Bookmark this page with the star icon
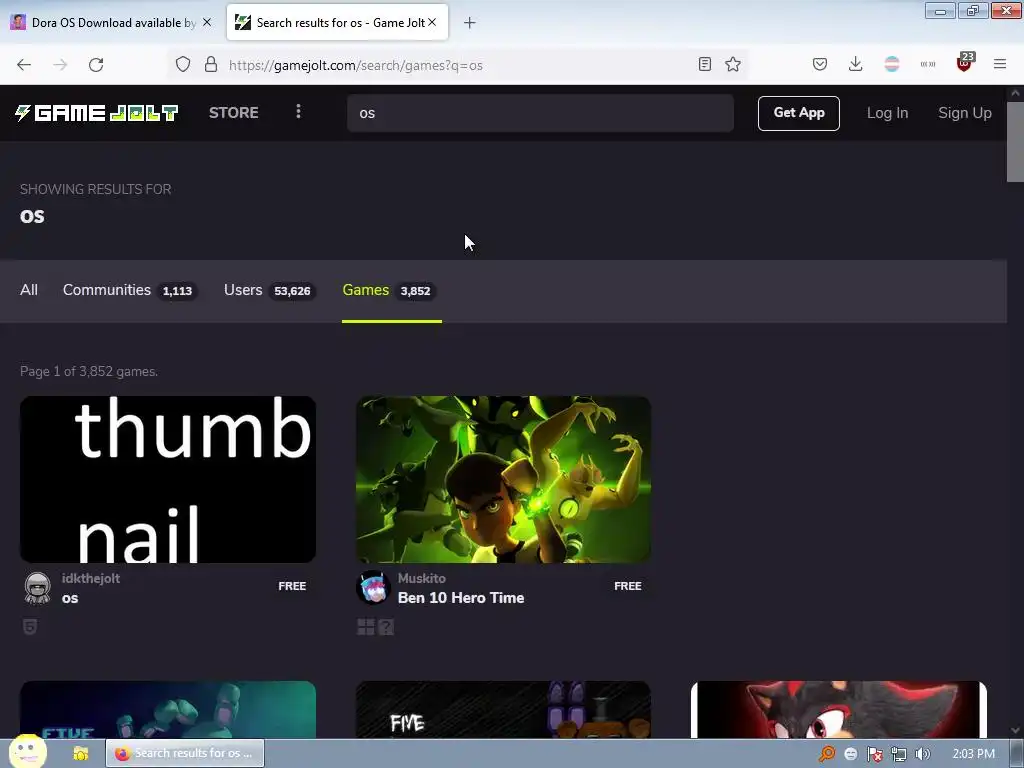Image resolution: width=1024 pixels, height=768 pixels. (733, 64)
